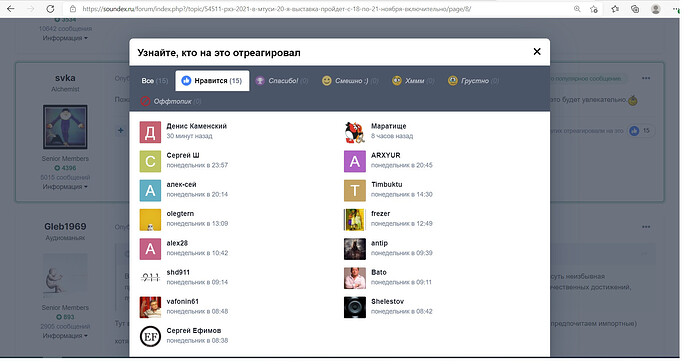Open svka's post options ellipsis menu
The height and width of the screenshot is (364, 690).
coord(646,78)
